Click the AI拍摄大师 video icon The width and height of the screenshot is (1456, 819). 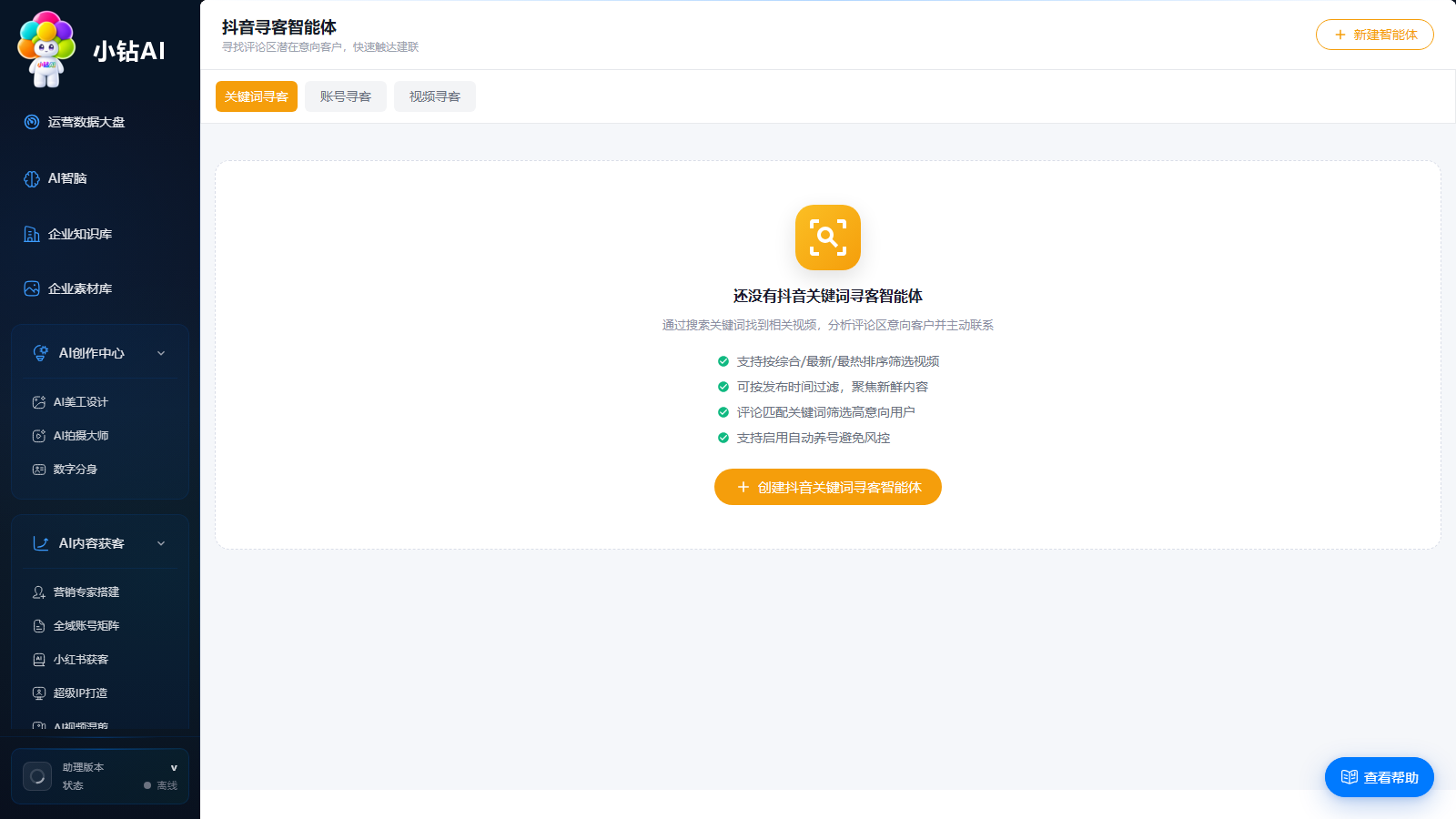click(39, 436)
